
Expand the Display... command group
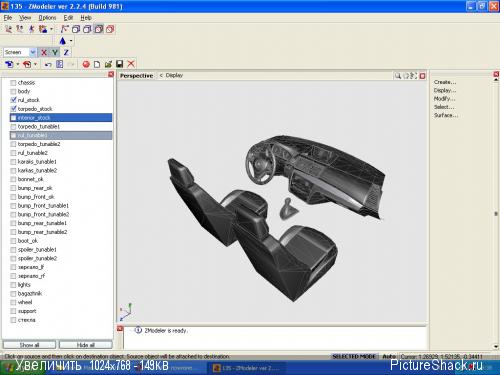point(445,90)
